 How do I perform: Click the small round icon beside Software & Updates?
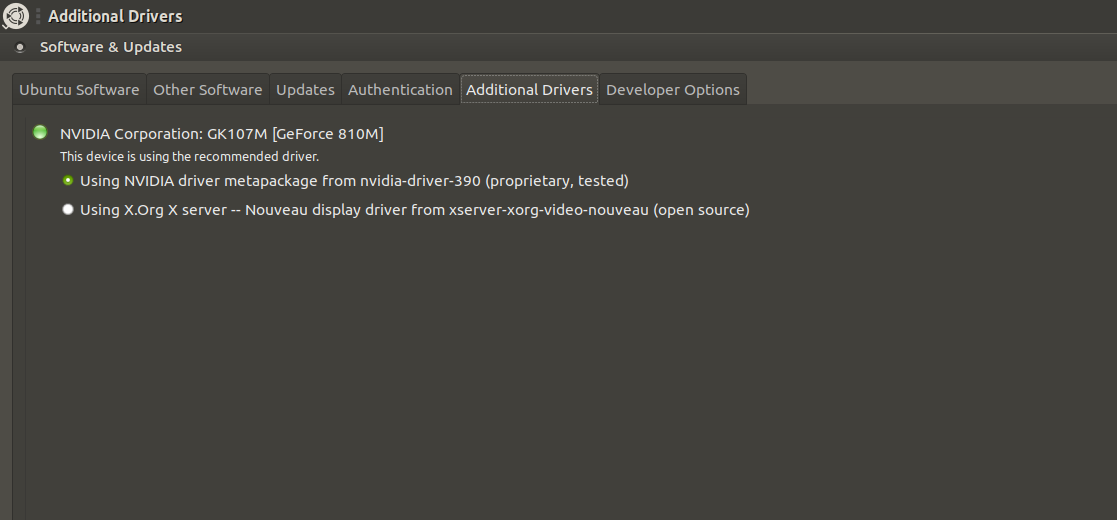pos(20,47)
